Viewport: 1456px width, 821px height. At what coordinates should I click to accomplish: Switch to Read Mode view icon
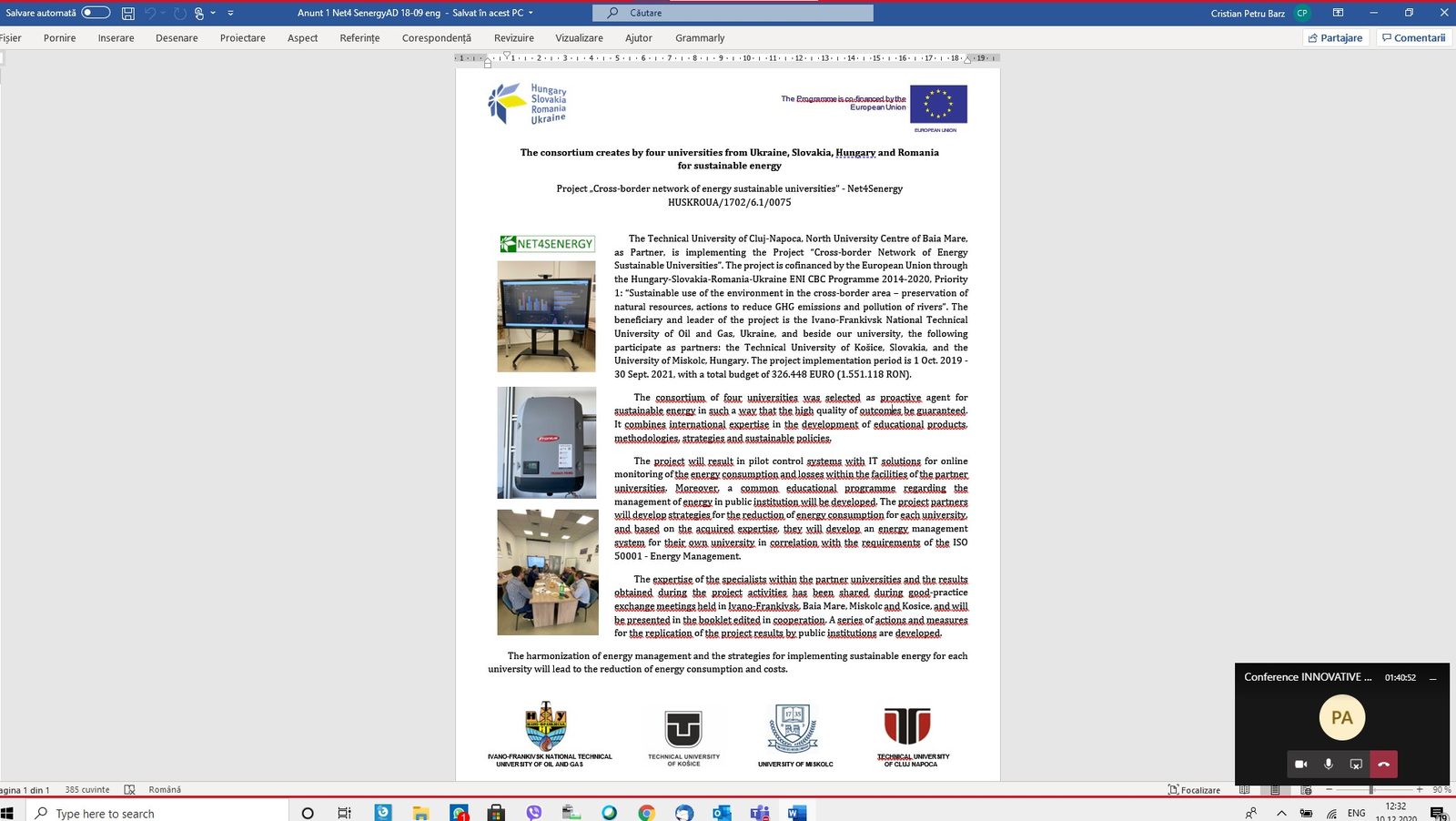coord(1244,790)
